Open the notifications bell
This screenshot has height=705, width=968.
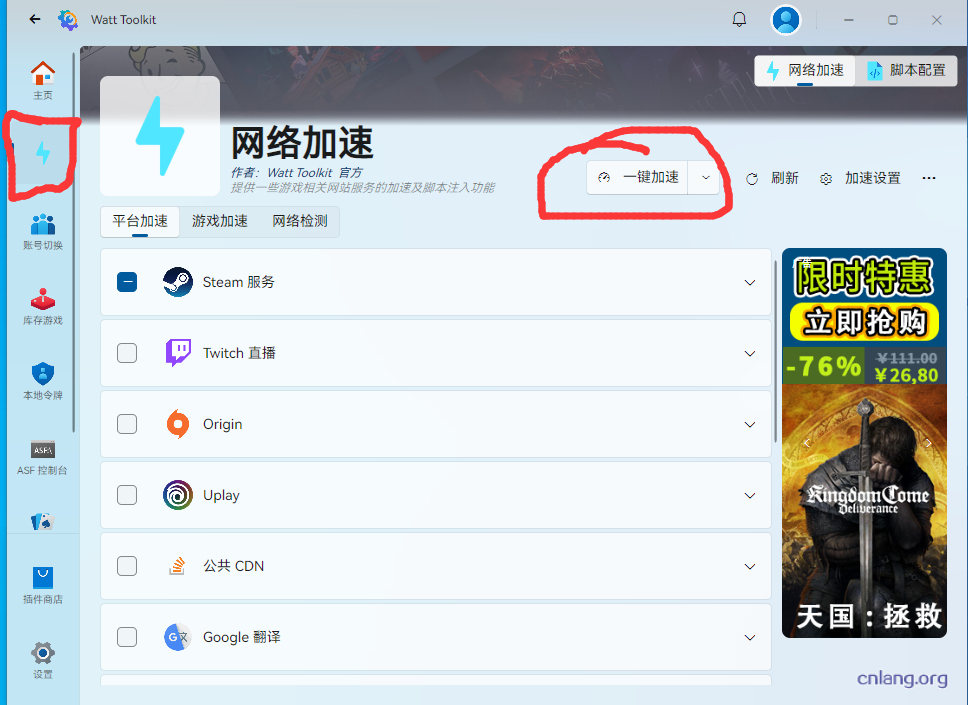[x=739, y=20]
